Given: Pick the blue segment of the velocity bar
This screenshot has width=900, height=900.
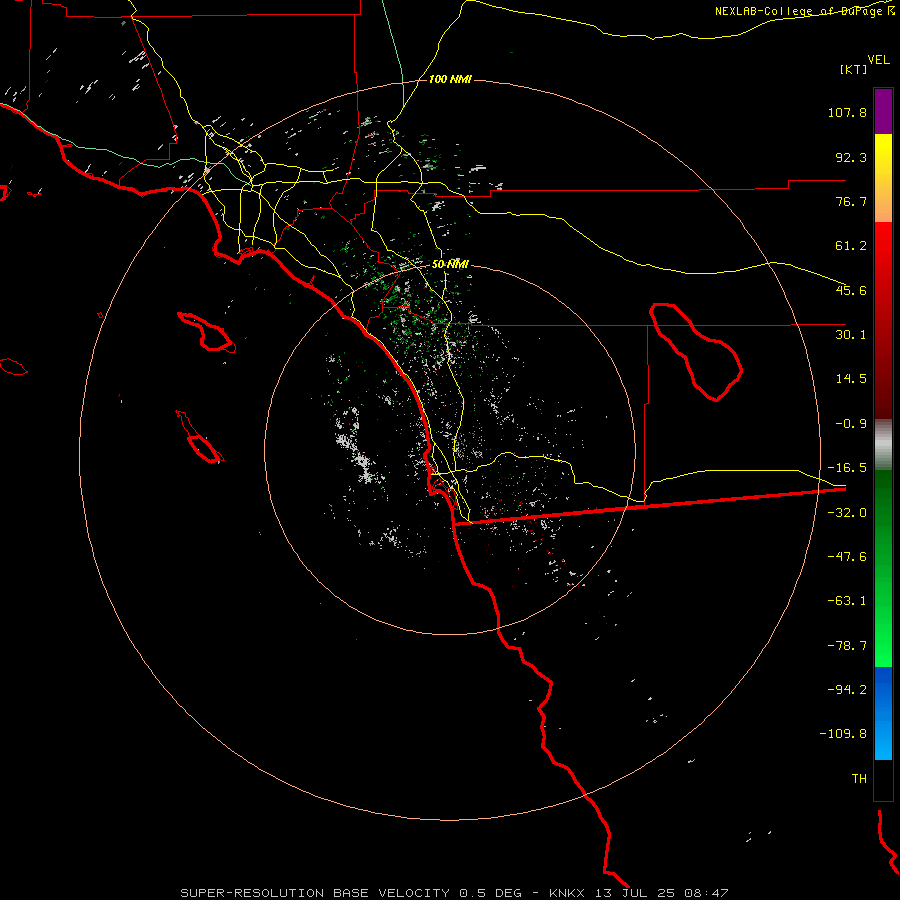Looking at the screenshot, I should click(883, 713).
